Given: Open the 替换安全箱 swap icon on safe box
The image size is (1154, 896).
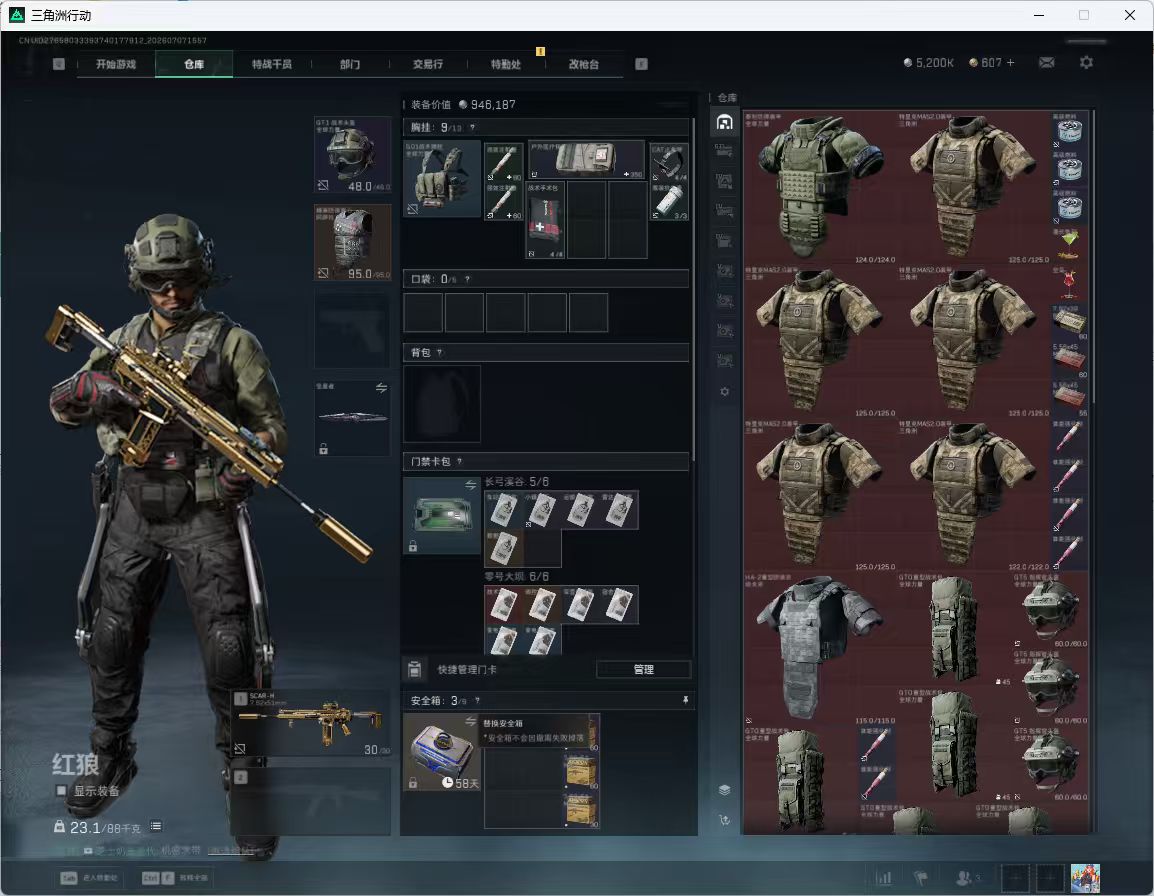Looking at the screenshot, I should [470, 722].
